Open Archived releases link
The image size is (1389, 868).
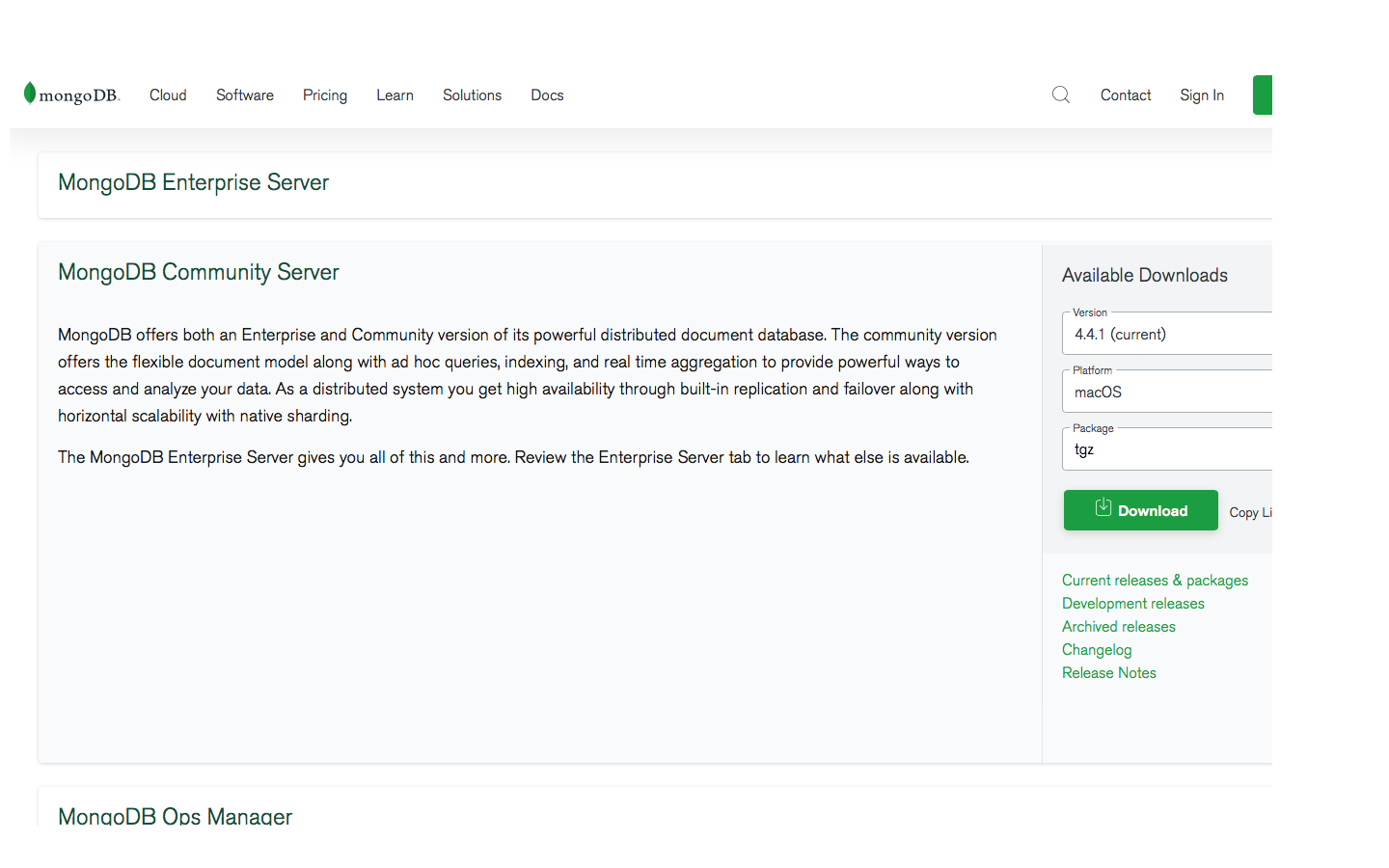pos(1119,627)
